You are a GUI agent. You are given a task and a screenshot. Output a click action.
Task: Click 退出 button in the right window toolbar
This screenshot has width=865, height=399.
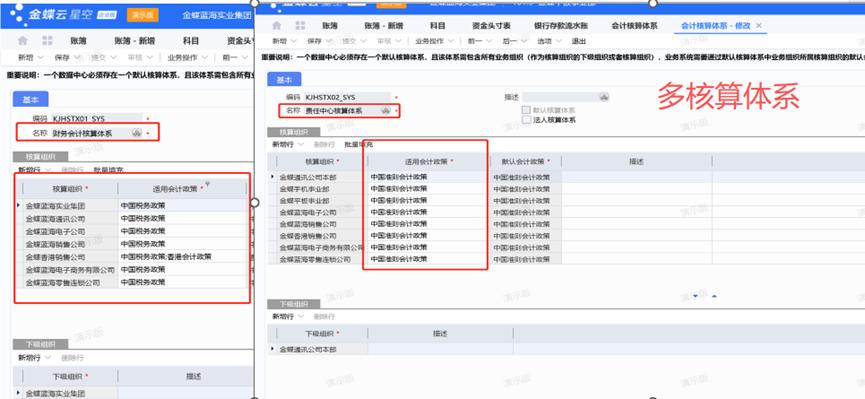pyautogui.click(x=579, y=41)
